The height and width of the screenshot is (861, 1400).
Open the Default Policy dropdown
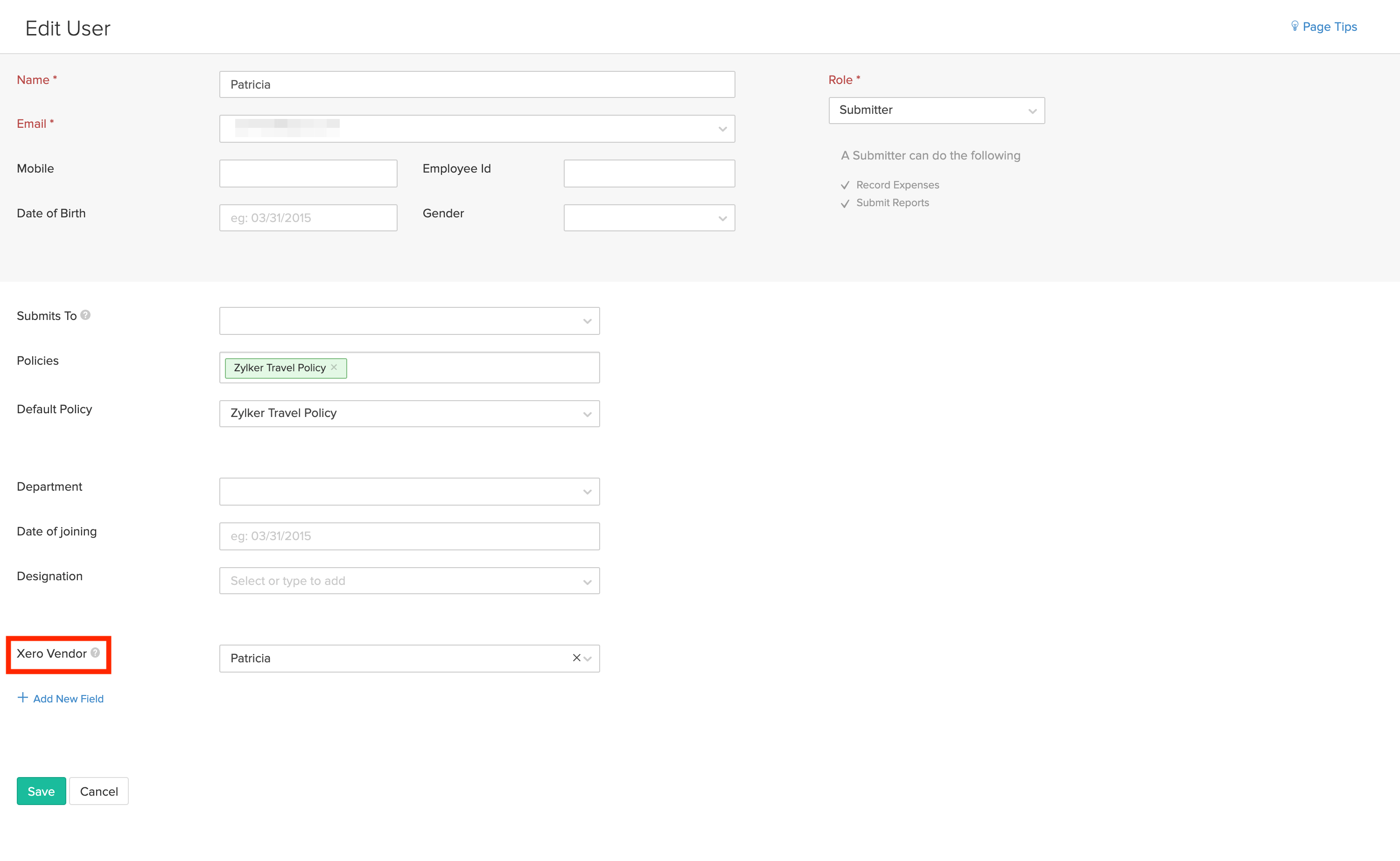(409, 413)
